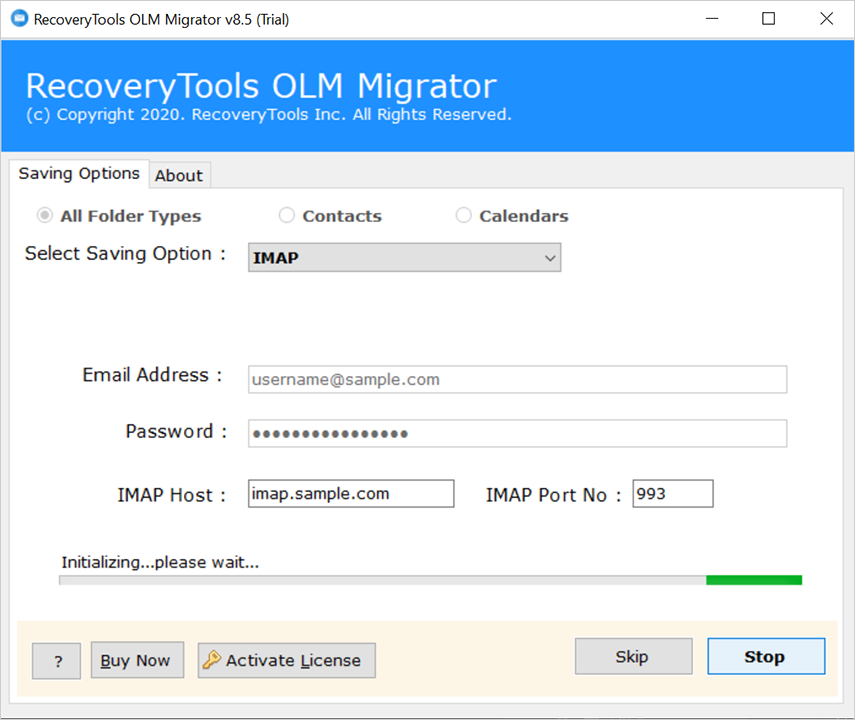Close the OLM Migrator window
The width and height of the screenshot is (855, 720).
tap(826, 19)
